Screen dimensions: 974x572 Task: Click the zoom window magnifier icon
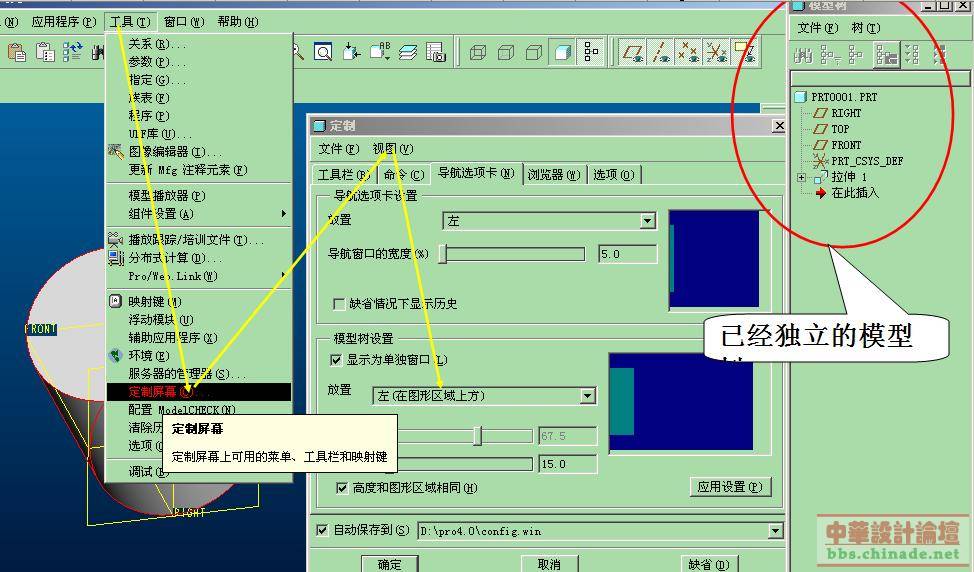tap(323, 52)
